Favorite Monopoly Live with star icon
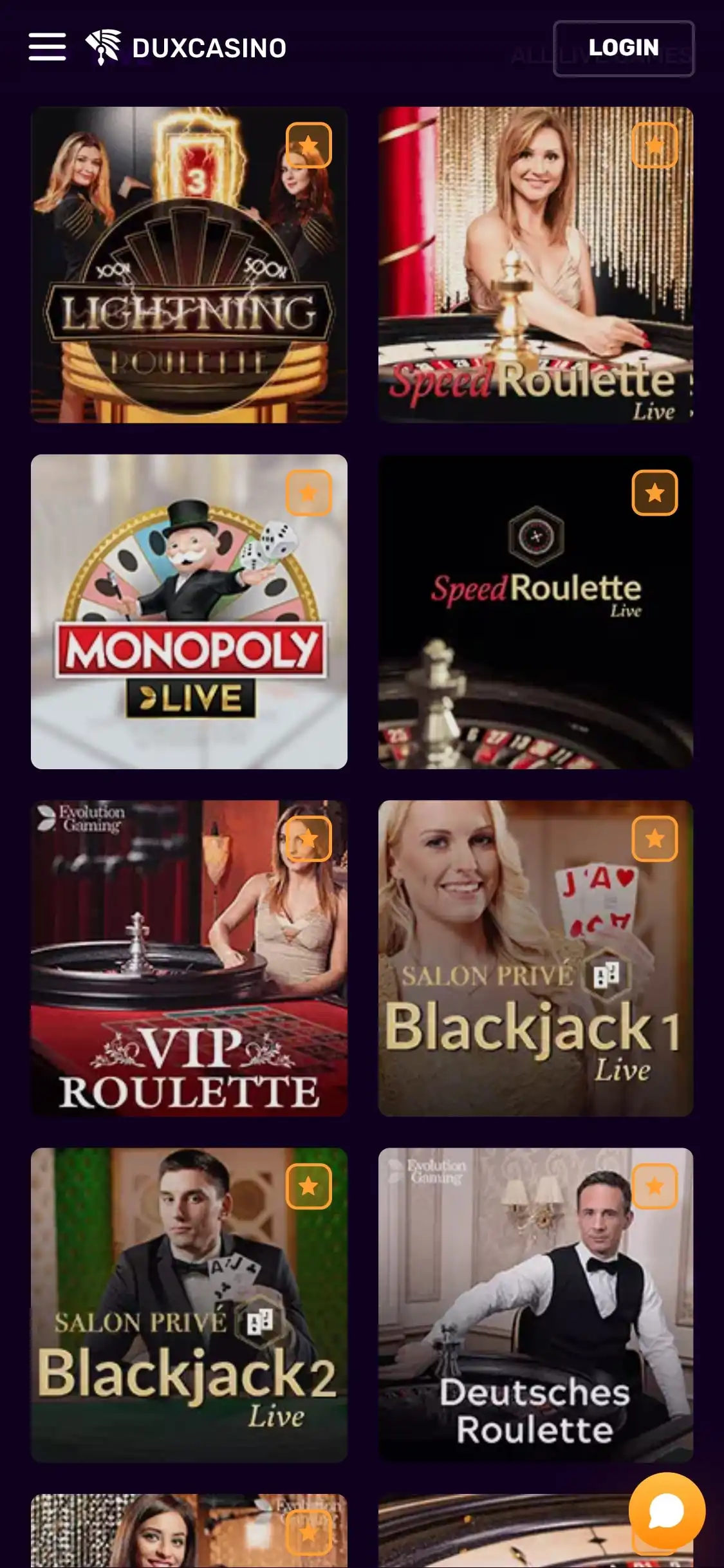 [308, 493]
